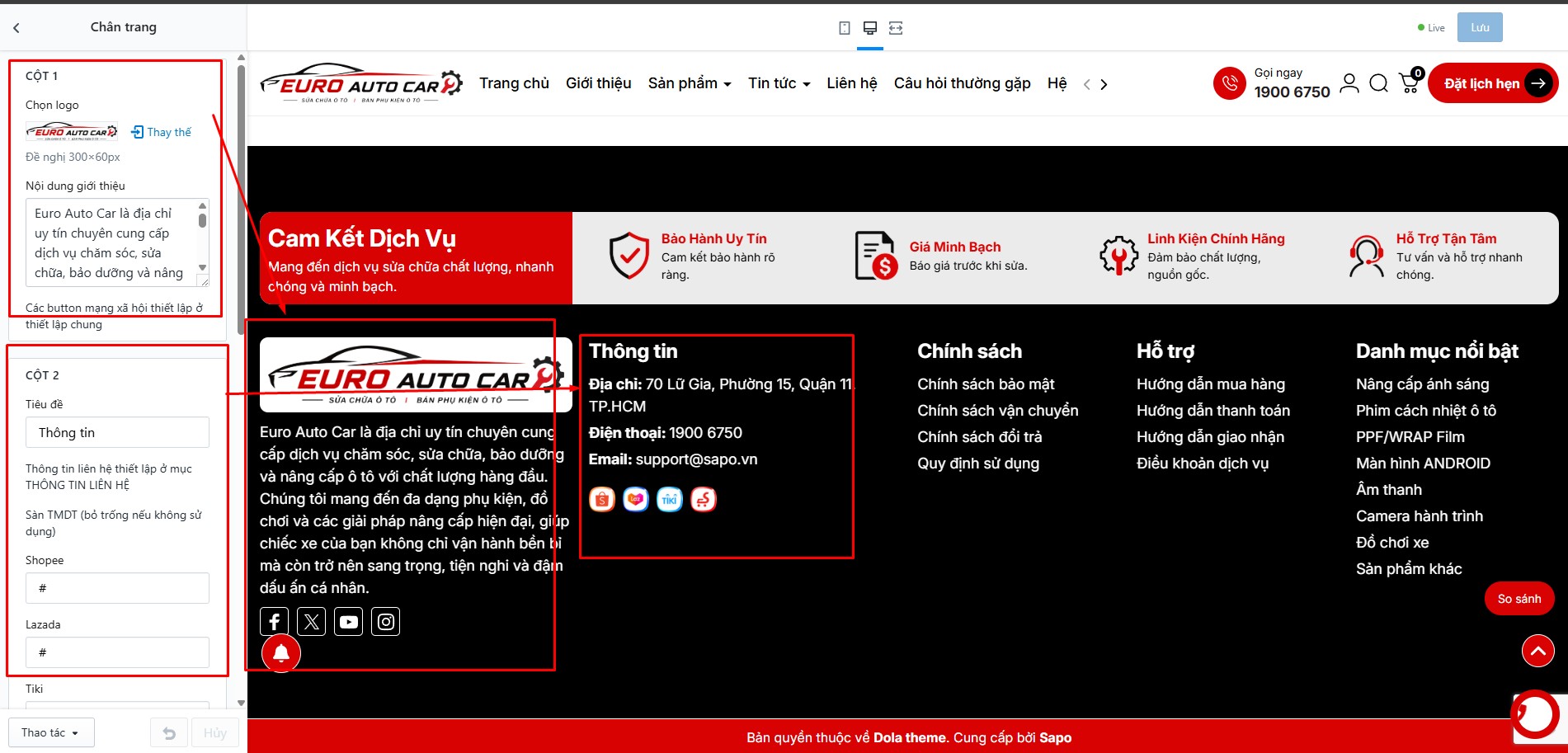Click the menu scroll left chevron
This screenshot has width=1568, height=753.
(x=1087, y=84)
